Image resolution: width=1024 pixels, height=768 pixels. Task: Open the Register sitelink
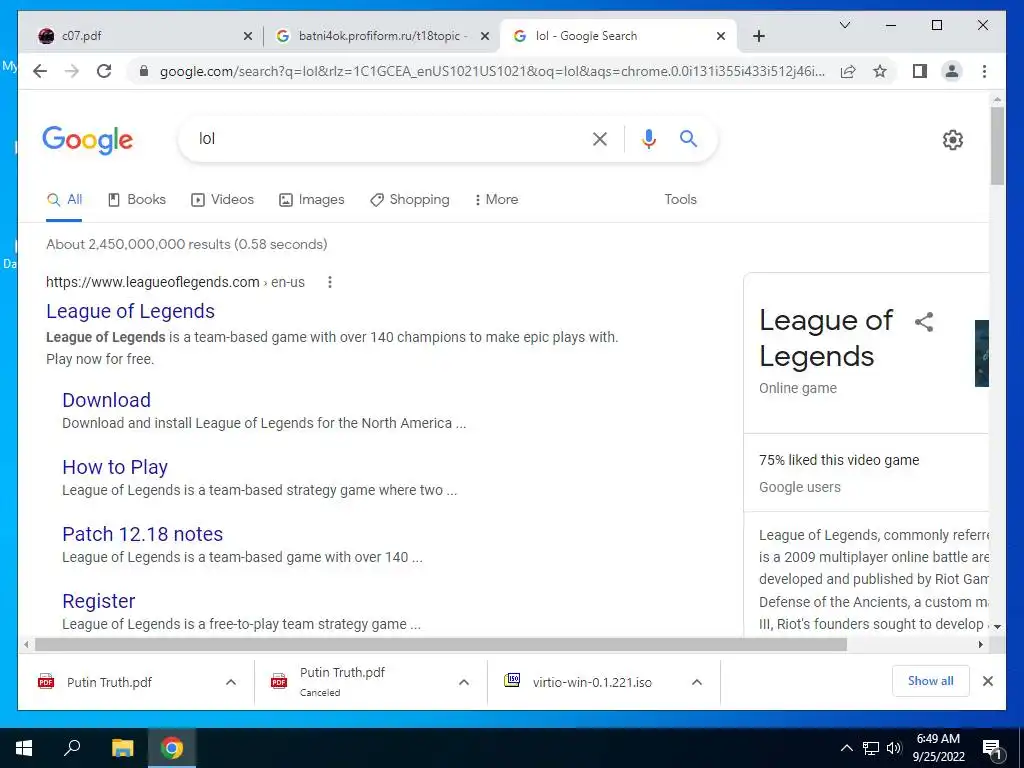99,601
